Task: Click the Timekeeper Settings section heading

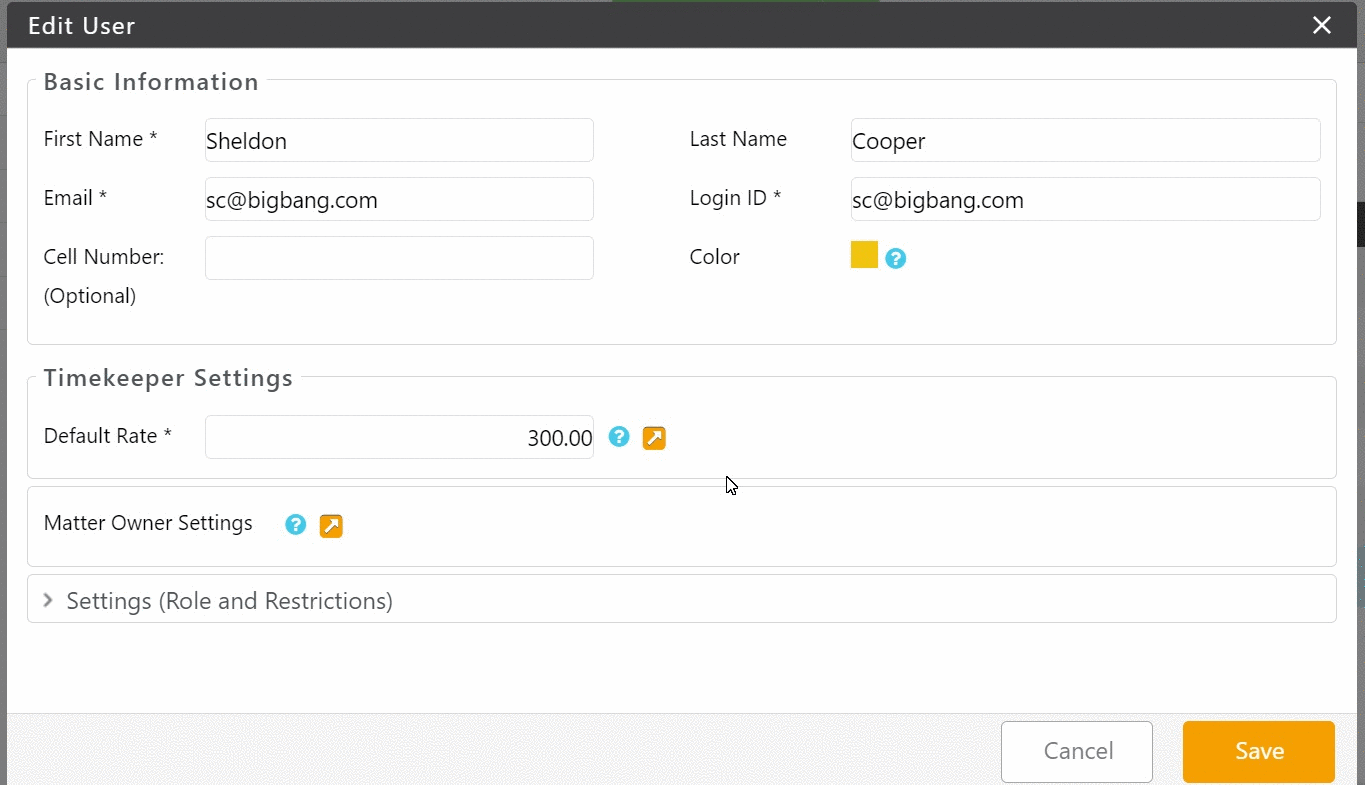Action: click(x=168, y=378)
